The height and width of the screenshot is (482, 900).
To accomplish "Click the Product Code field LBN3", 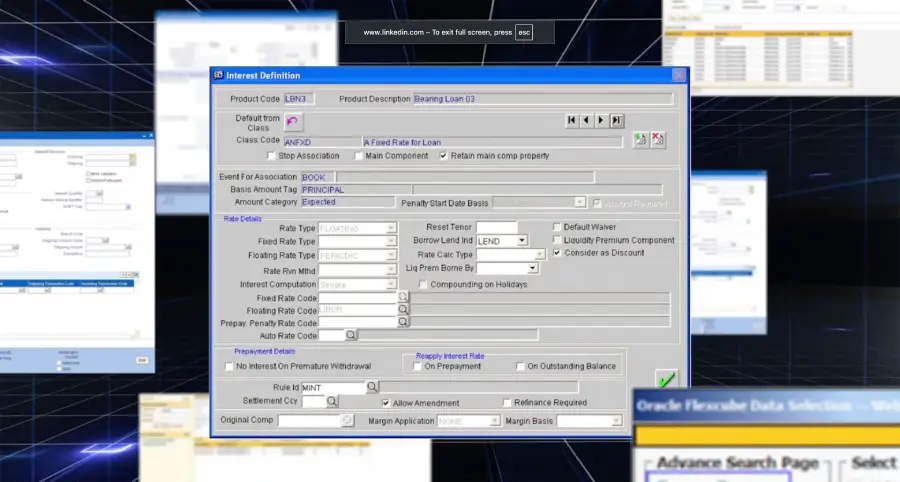I will pos(299,99).
